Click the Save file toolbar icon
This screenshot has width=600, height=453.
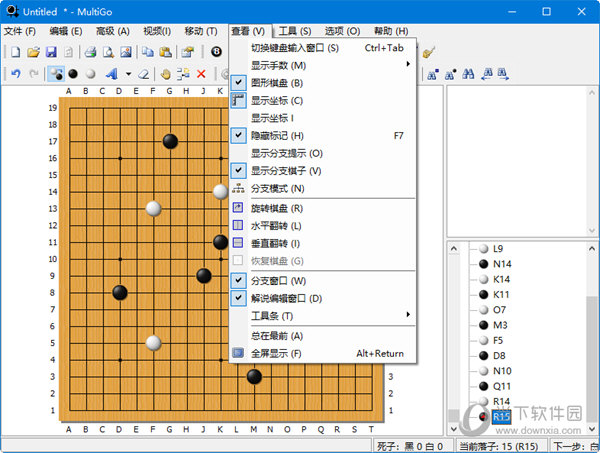pos(49,51)
